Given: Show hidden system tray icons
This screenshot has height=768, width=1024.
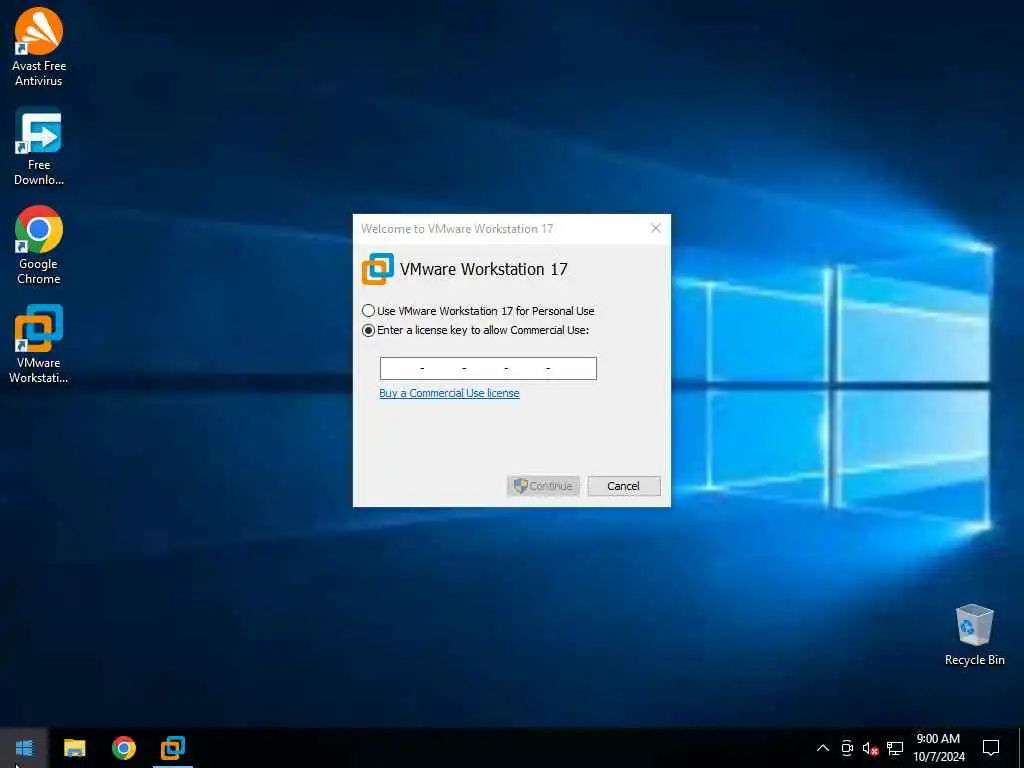Looking at the screenshot, I should click(823, 748).
